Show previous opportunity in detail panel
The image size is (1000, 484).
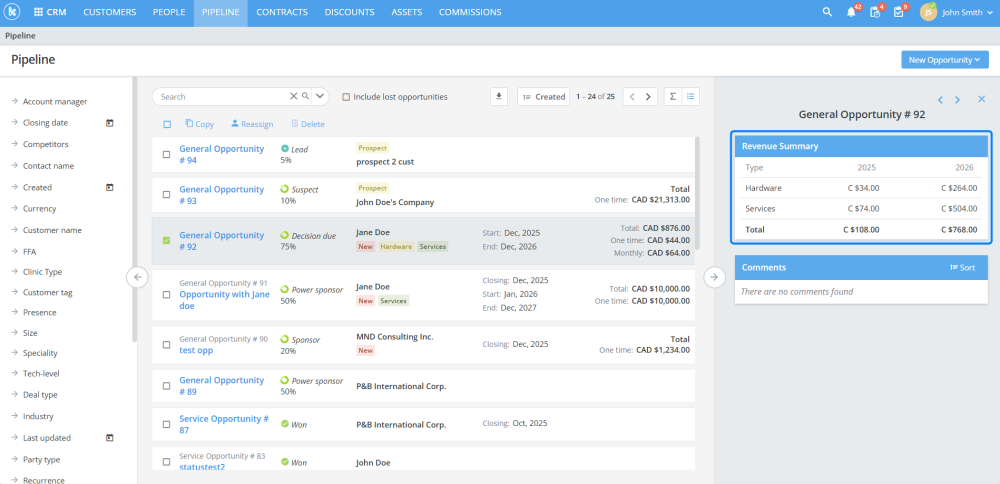(940, 99)
